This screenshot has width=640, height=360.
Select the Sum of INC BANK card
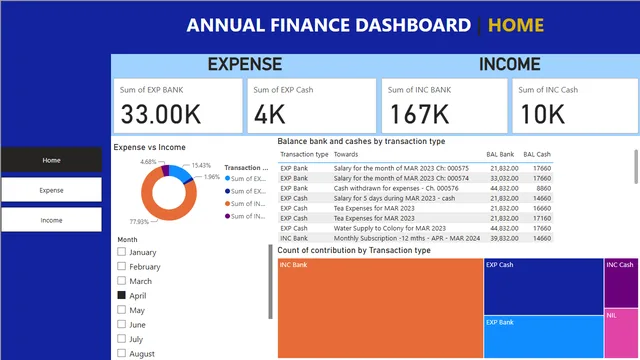(444, 106)
